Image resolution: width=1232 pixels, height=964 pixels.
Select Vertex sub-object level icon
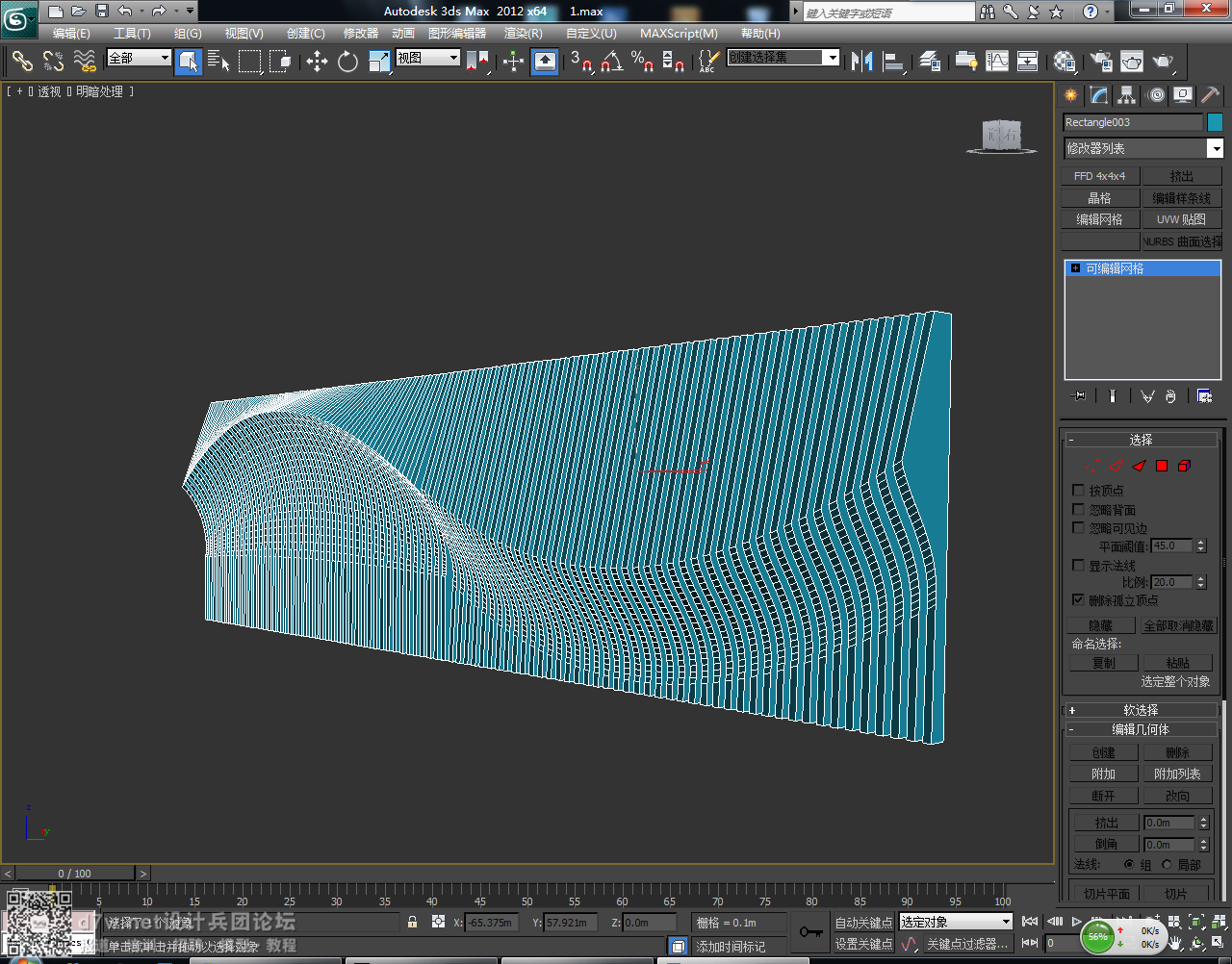click(x=1094, y=466)
